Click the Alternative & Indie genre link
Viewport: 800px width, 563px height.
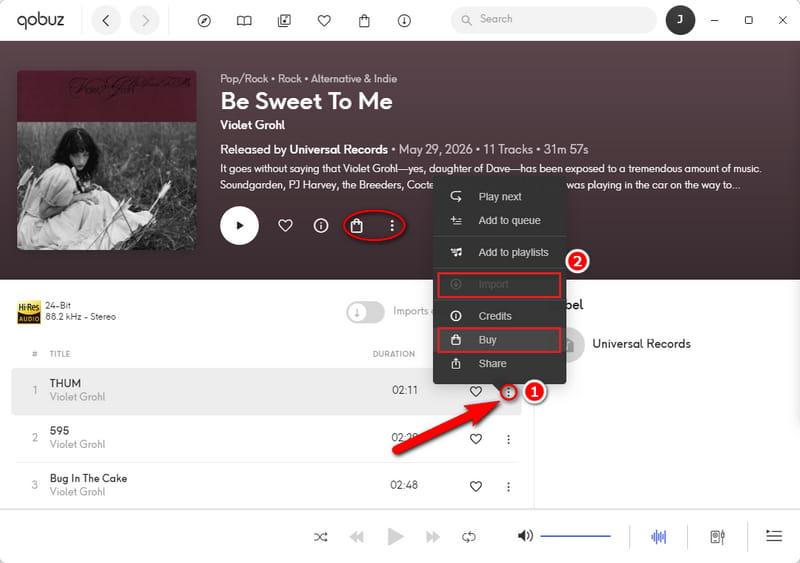pyautogui.click(x=354, y=79)
